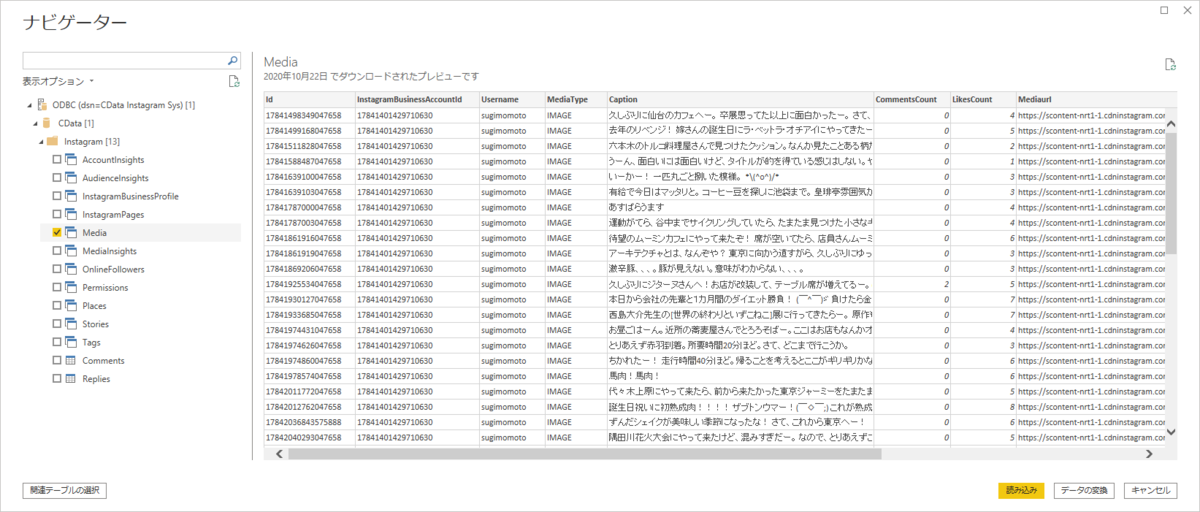Toggle the OnlineFollowers checkbox
Image resolution: width=1200 pixels, height=512 pixels.
tap(56, 269)
